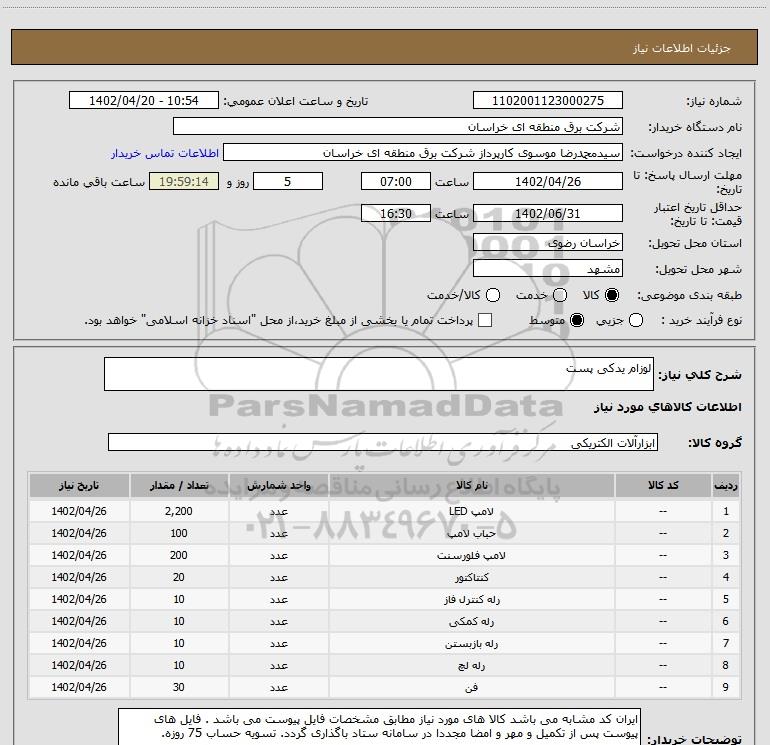Open the buyer contact info link (اطلاعات تماس خریدار)
Image resolution: width=770 pixels, height=745 pixels.
(x=165, y=153)
